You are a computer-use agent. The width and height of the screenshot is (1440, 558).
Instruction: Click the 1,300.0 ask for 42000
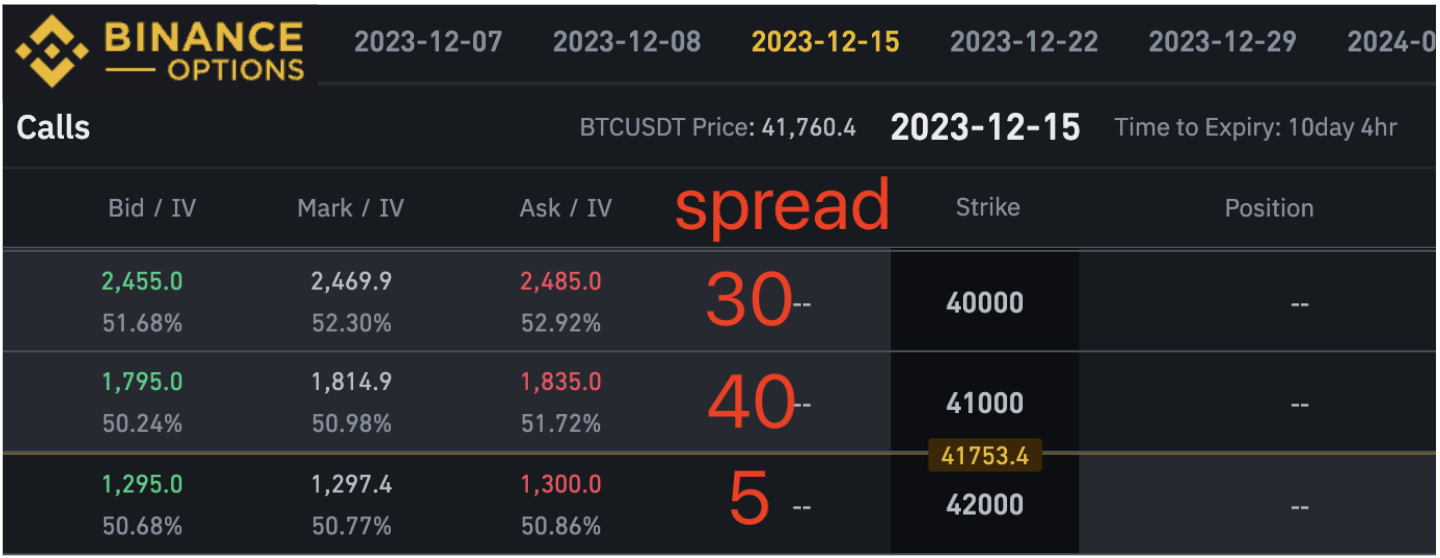click(x=560, y=485)
